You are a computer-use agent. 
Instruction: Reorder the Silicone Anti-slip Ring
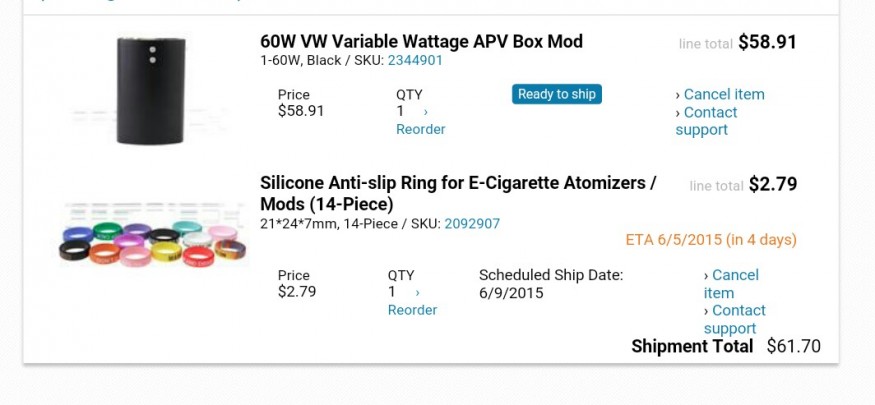(412, 310)
